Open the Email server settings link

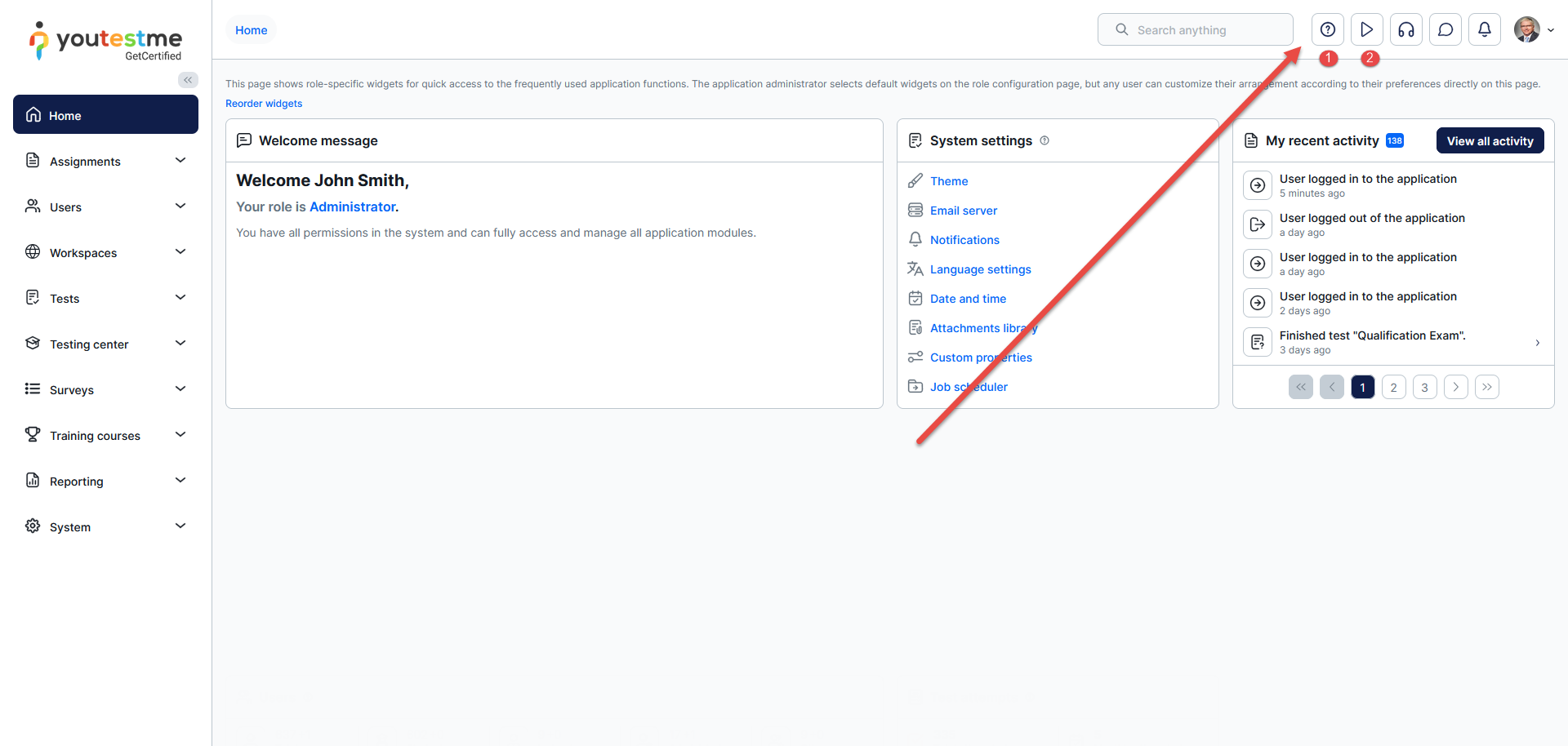click(x=963, y=211)
